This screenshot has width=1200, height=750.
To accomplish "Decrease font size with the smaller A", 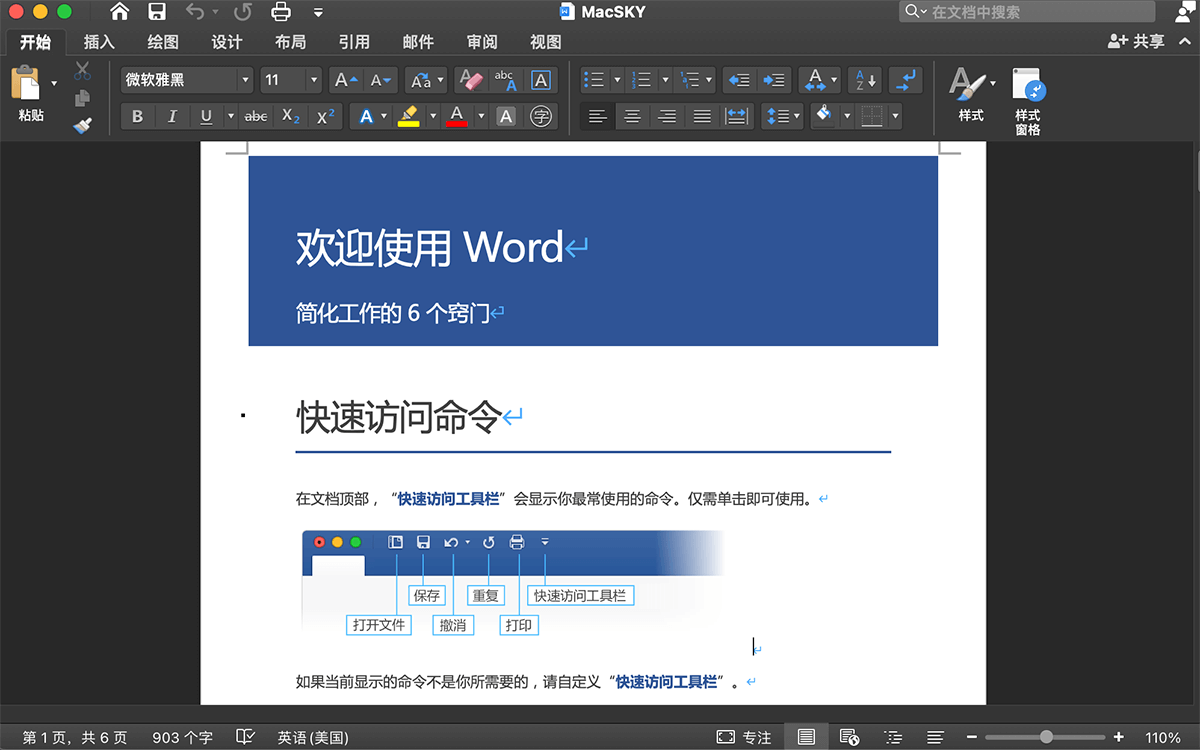I will tap(381, 80).
